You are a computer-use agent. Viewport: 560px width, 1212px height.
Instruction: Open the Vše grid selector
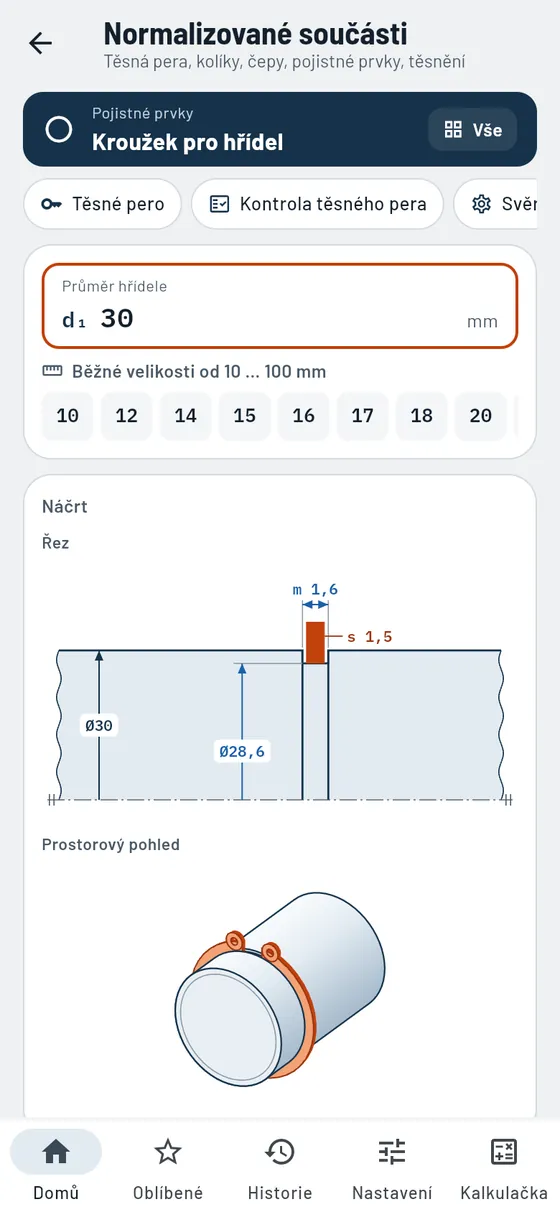pyautogui.click(x=473, y=130)
